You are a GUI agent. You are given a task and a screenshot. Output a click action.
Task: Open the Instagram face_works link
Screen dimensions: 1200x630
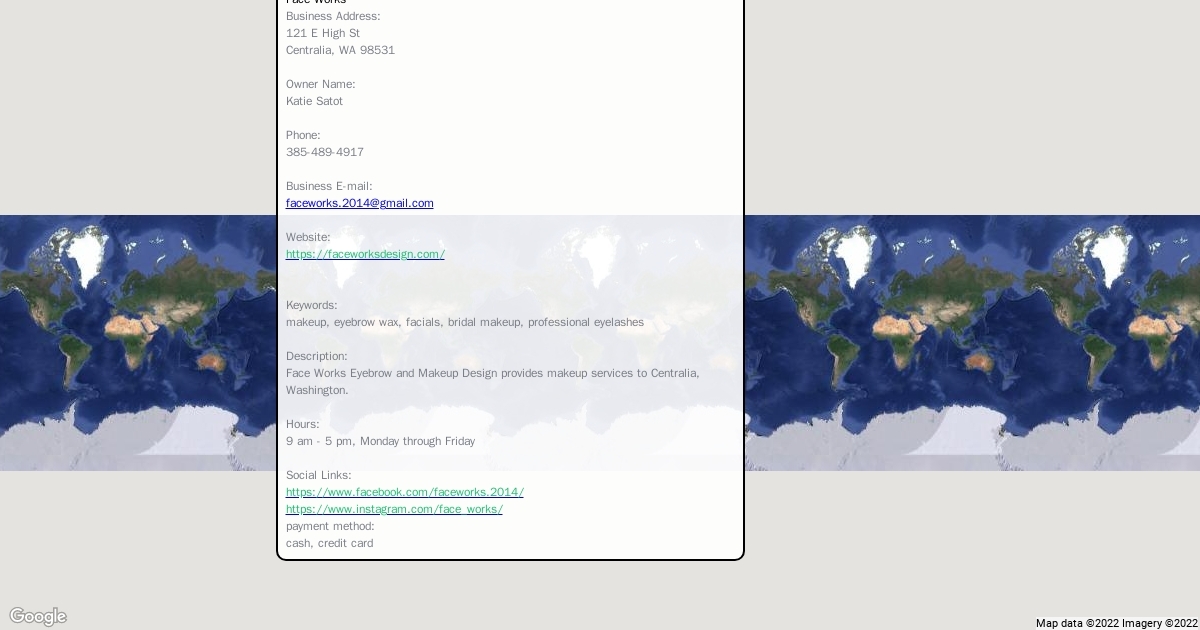pyautogui.click(x=394, y=509)
